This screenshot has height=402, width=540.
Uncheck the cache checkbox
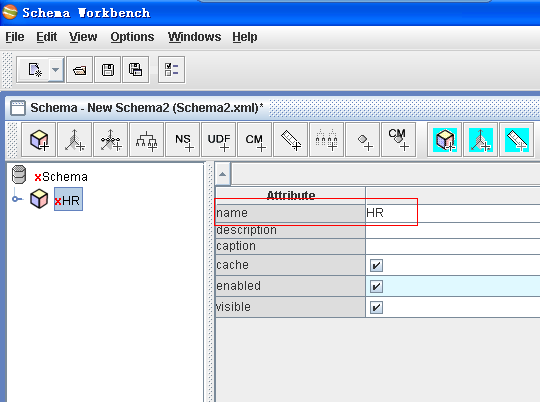[376, 265]
